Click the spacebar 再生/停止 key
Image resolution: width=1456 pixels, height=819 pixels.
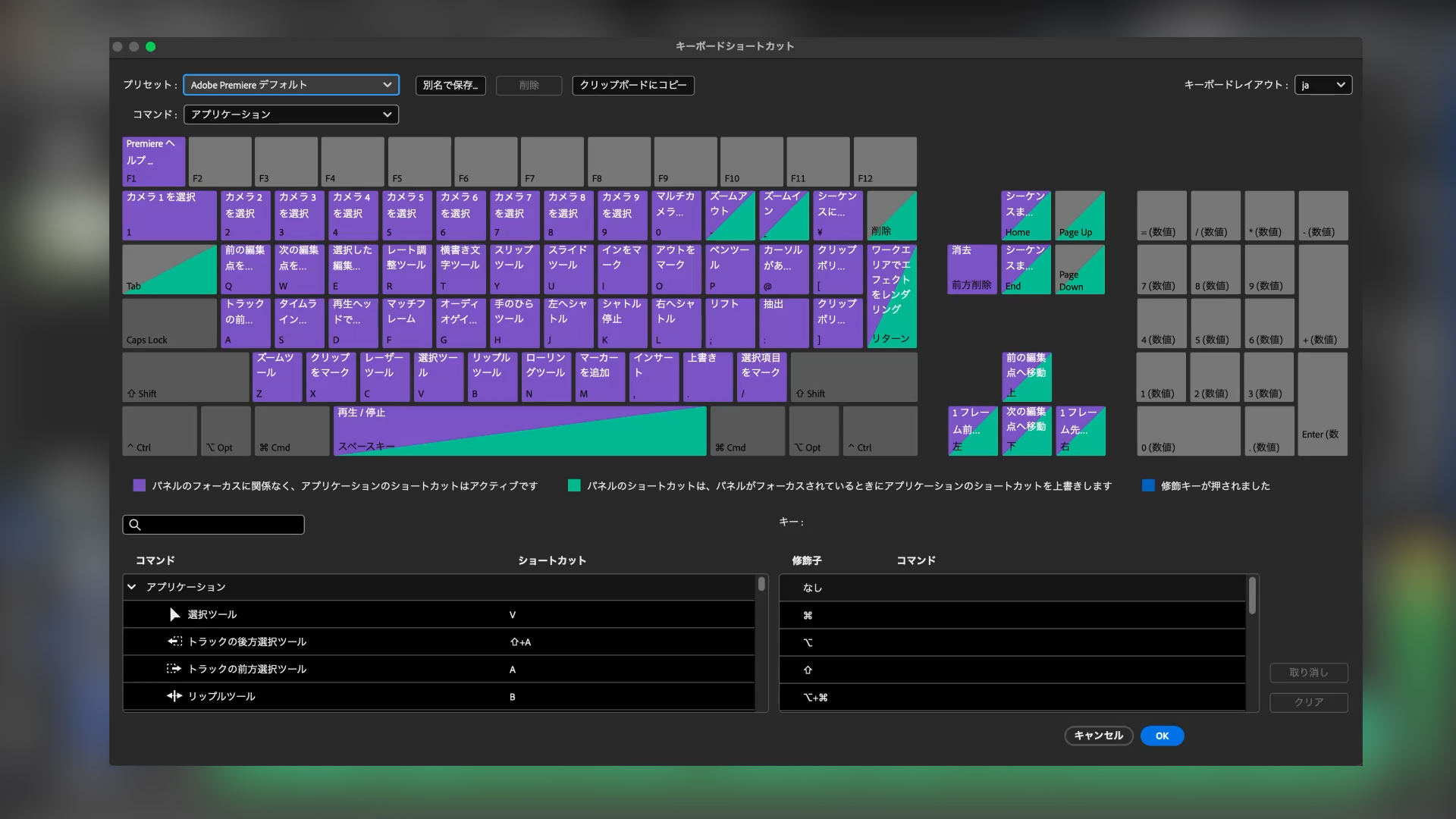click(x=519, y=431)
